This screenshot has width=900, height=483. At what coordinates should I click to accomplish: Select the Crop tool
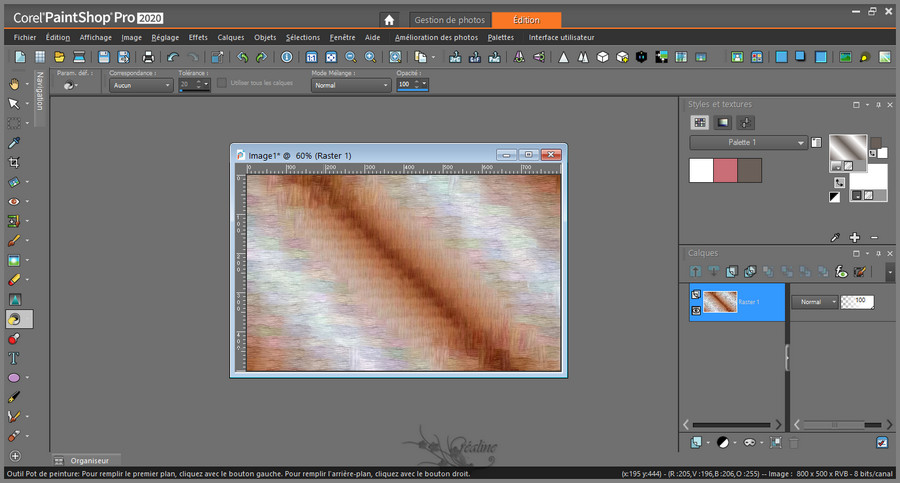pos(14,162)
